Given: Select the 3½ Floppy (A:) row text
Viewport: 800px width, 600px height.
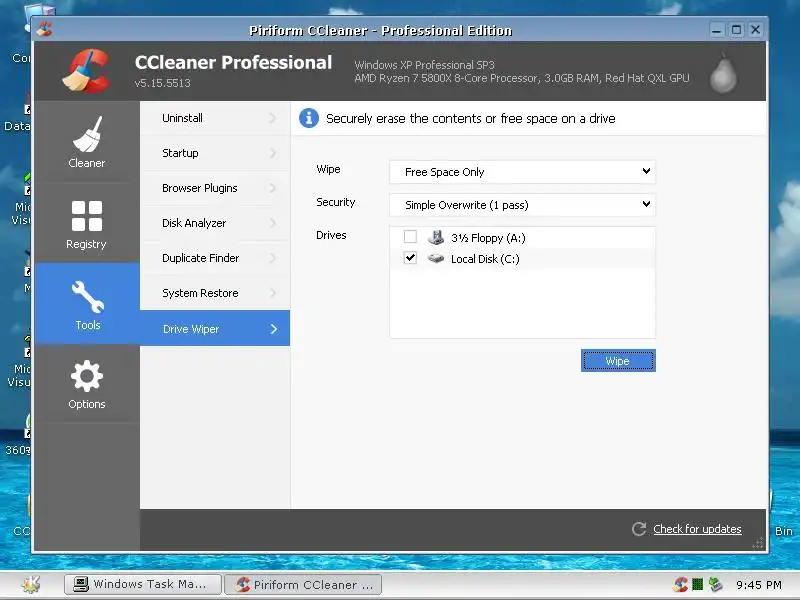Looking at the screenshot, I should [x=488, y=238].
